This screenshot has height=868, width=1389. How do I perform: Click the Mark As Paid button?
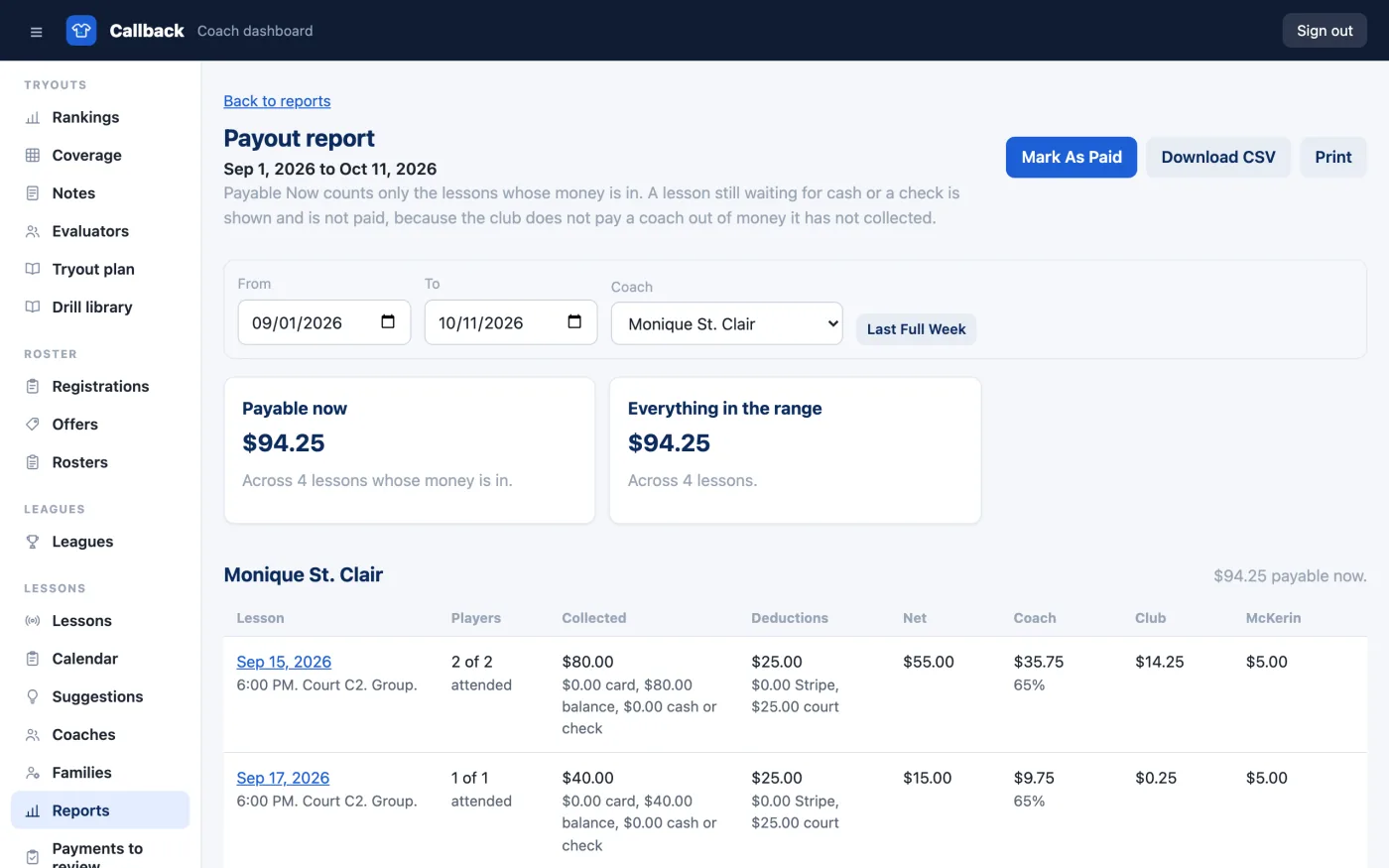click(x=1072, y=157)
